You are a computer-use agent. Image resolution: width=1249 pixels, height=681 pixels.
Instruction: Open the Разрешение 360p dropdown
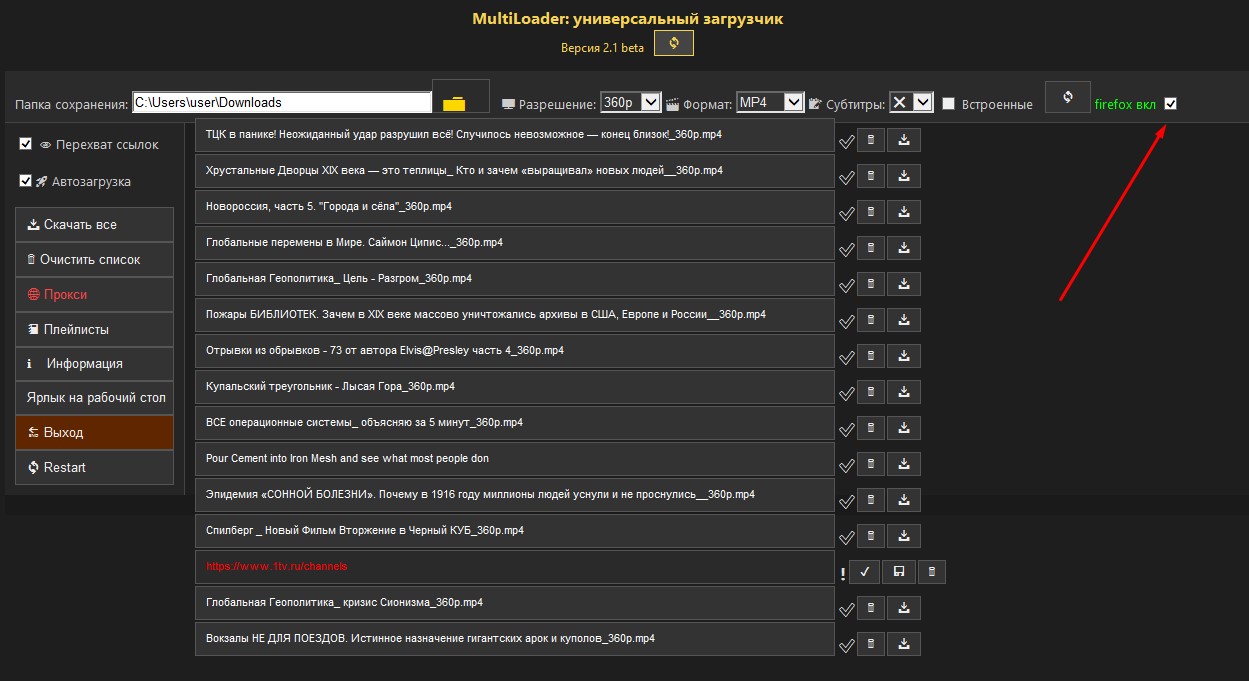(630, 102)
